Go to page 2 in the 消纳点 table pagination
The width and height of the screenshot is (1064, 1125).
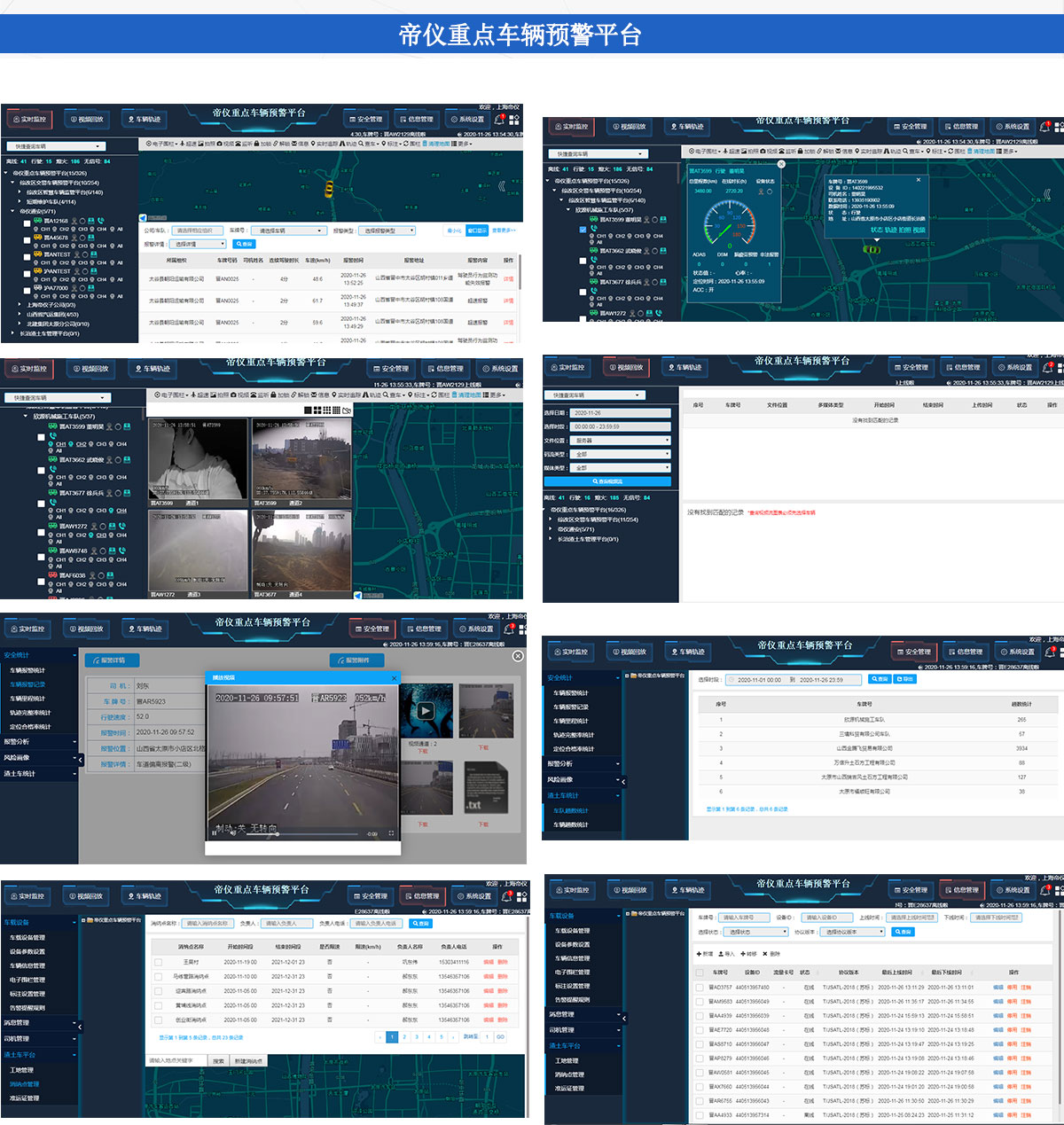tap(404, 1036)
